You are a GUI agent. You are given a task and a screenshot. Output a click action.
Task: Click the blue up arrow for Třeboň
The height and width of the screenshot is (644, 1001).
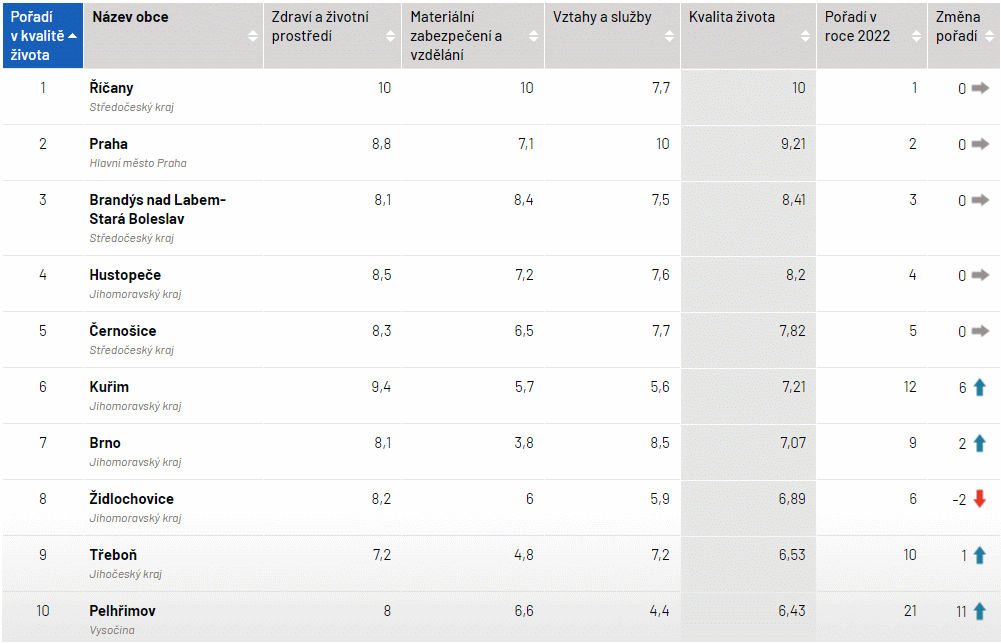pyautogui.click(x=980, y=555)
